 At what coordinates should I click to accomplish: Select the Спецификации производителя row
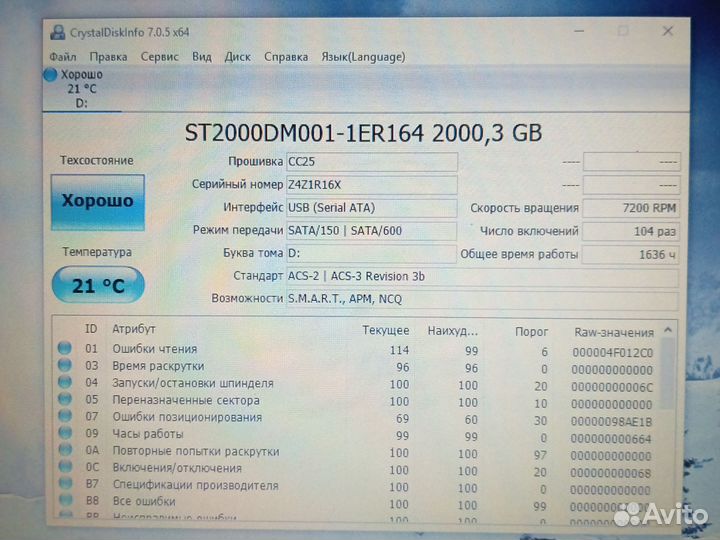[x=358, y=487]
